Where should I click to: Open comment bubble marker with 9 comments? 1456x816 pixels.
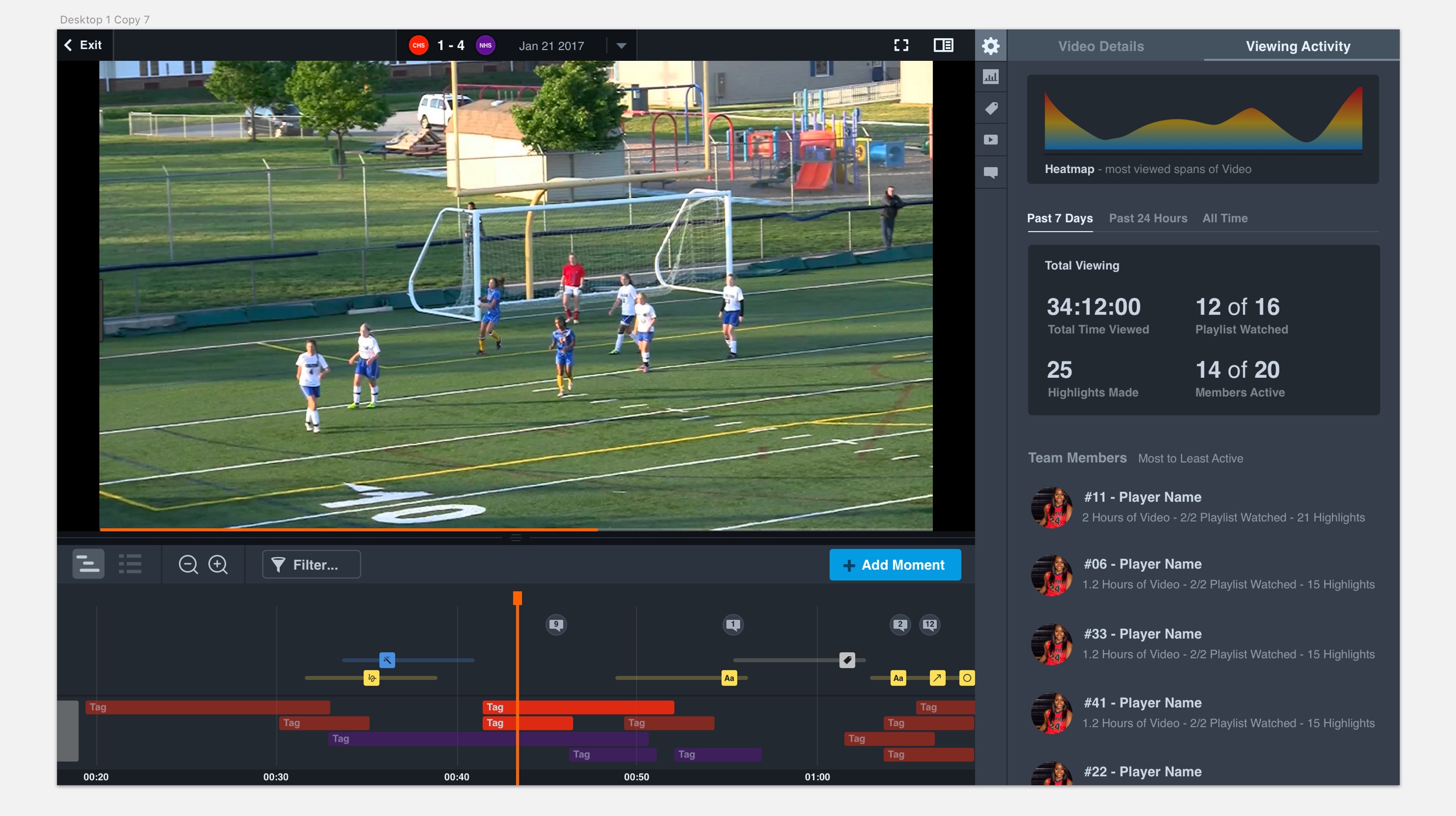pos(556,624)
